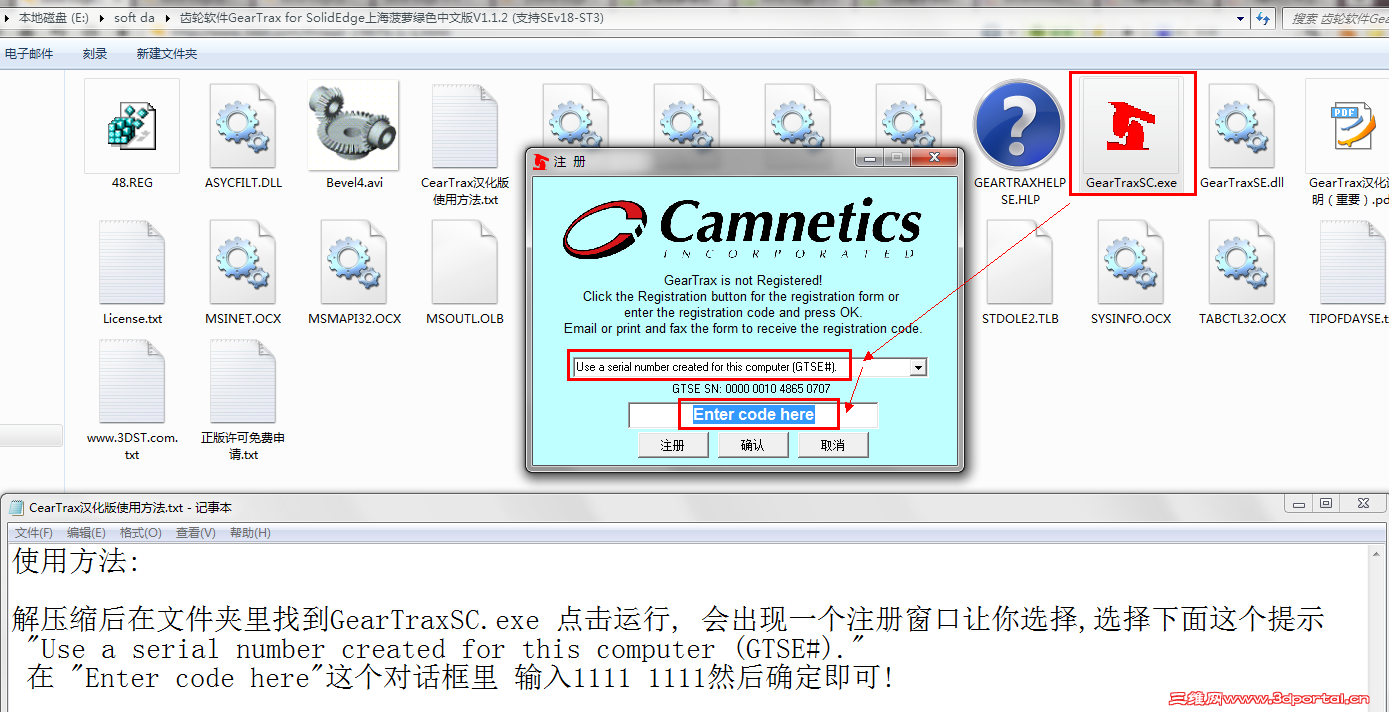This screenshot has height=712, width=1389.
Task: Select the License.txt file icon
Action: coord(132,262)
